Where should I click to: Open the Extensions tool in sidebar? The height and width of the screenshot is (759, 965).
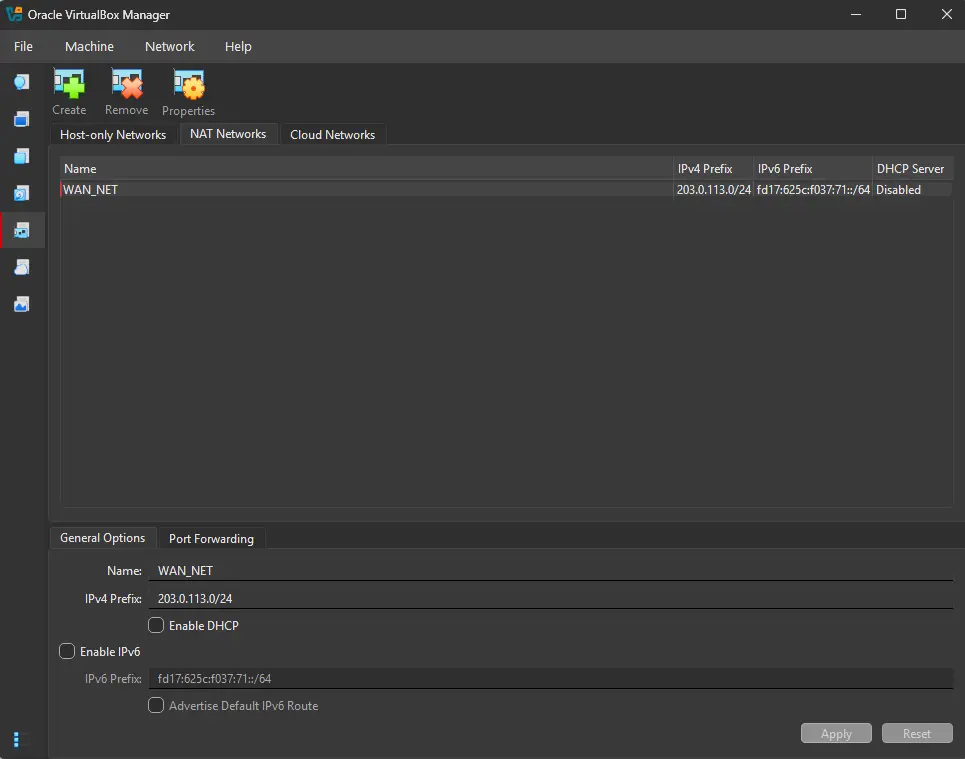pyautogui.click(x=22, y=156)
